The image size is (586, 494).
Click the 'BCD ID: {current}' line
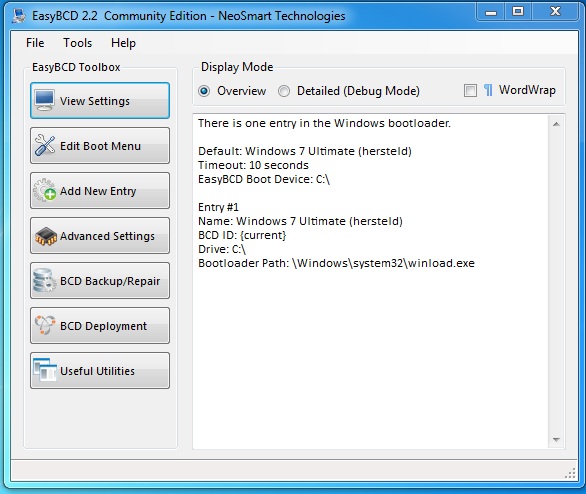click(242, 235)
